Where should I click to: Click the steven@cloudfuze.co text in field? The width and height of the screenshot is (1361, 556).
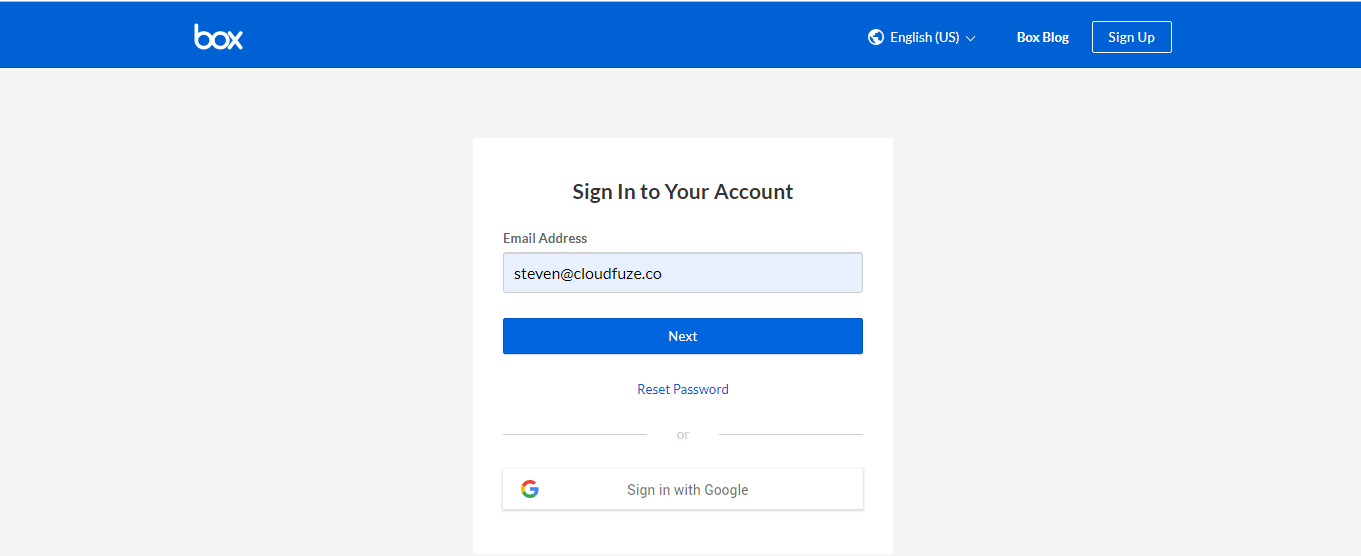pyautogui.click(x=588, y=273)
